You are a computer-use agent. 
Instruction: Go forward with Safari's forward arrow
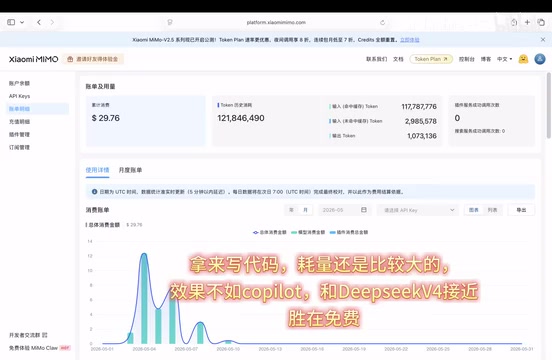coord(52,22)
